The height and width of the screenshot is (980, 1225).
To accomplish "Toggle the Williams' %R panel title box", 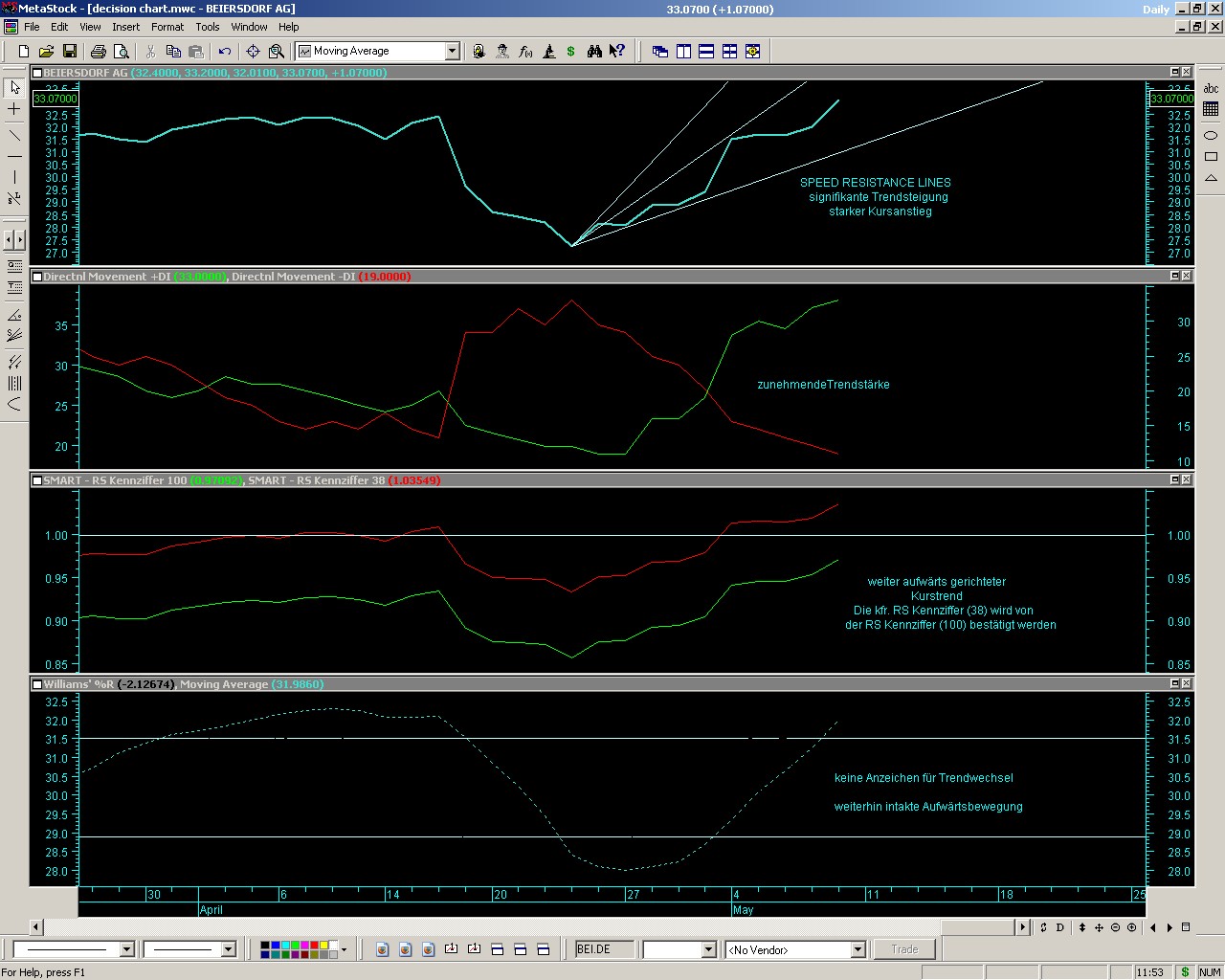I will point(37,684).
